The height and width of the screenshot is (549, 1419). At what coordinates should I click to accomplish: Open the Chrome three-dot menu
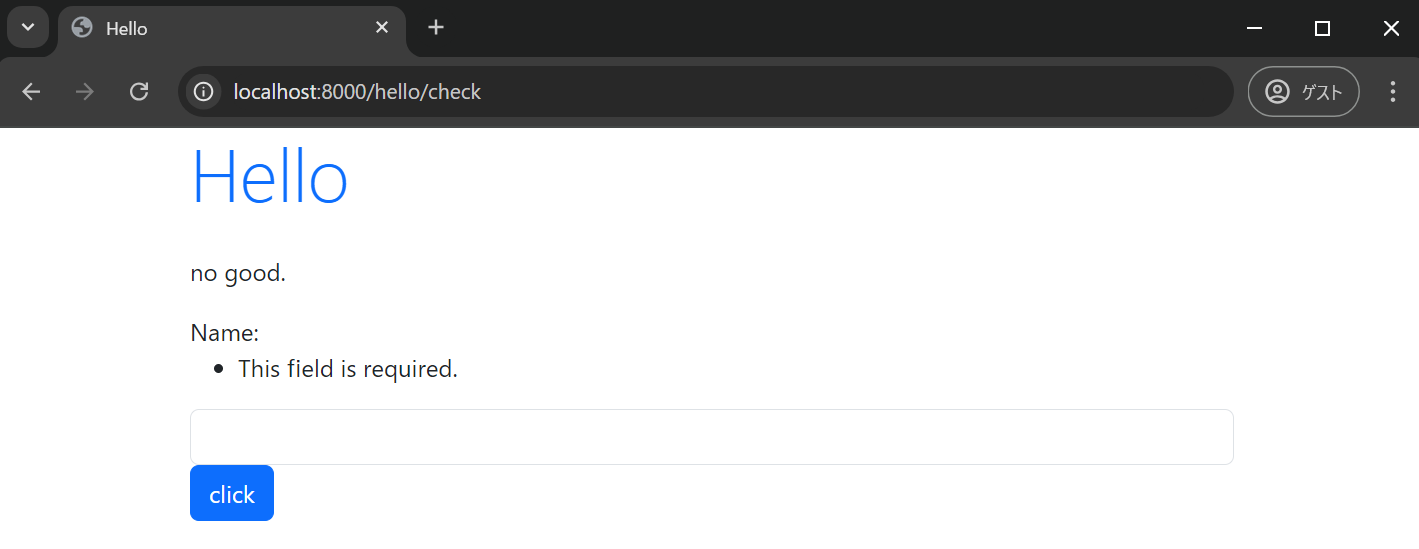[x=1393, y=92]
